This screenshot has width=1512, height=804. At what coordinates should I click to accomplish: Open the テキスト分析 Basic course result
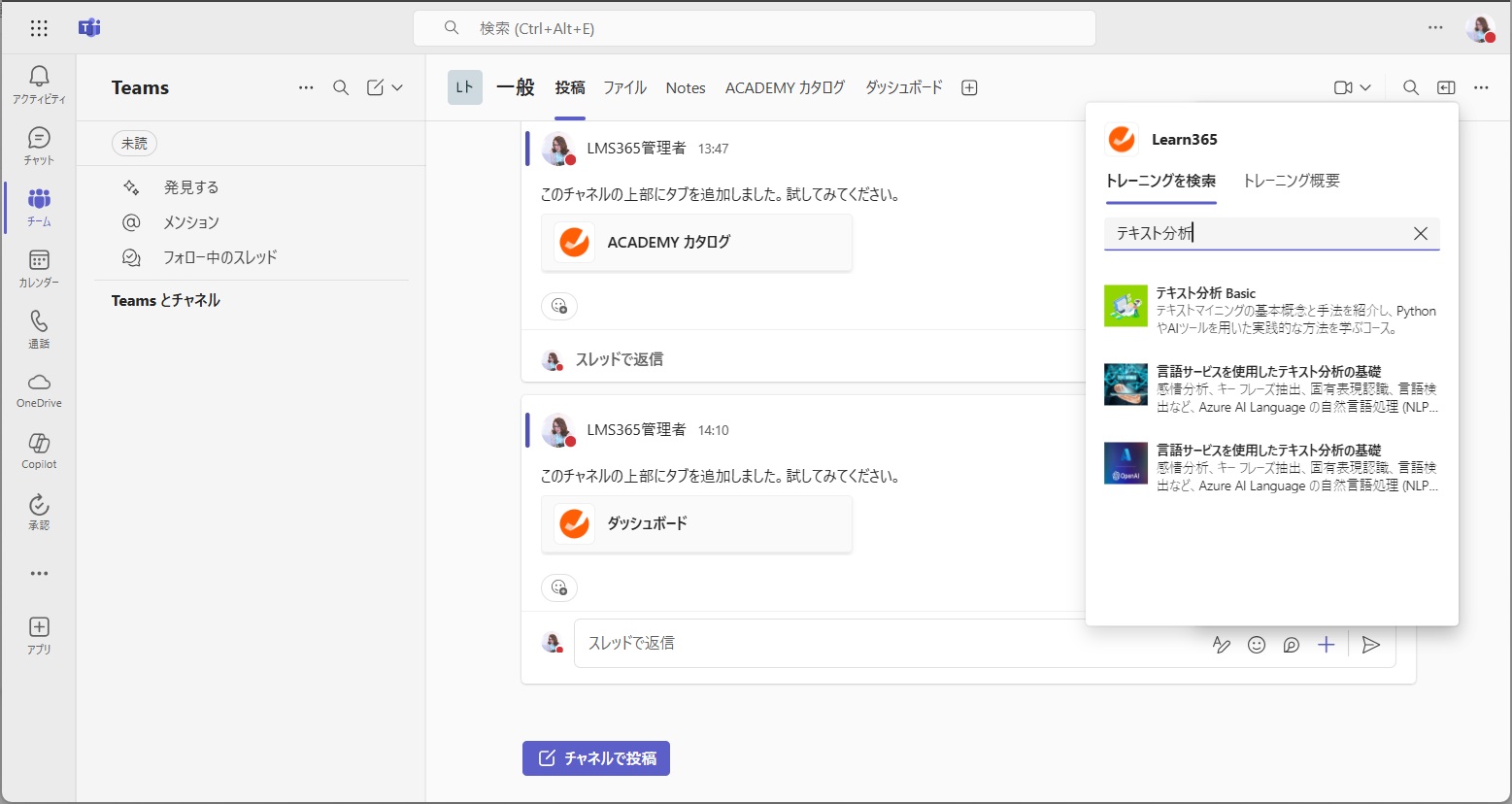(1271, 310)
